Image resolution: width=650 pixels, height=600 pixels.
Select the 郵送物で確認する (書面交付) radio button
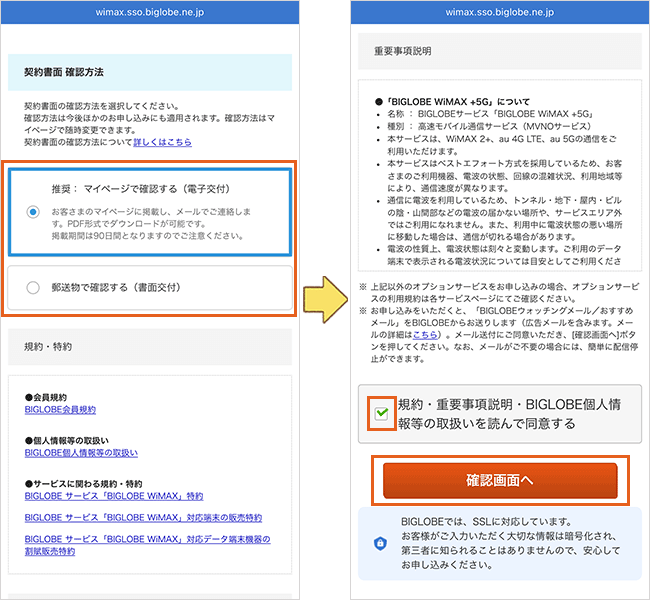33,287
